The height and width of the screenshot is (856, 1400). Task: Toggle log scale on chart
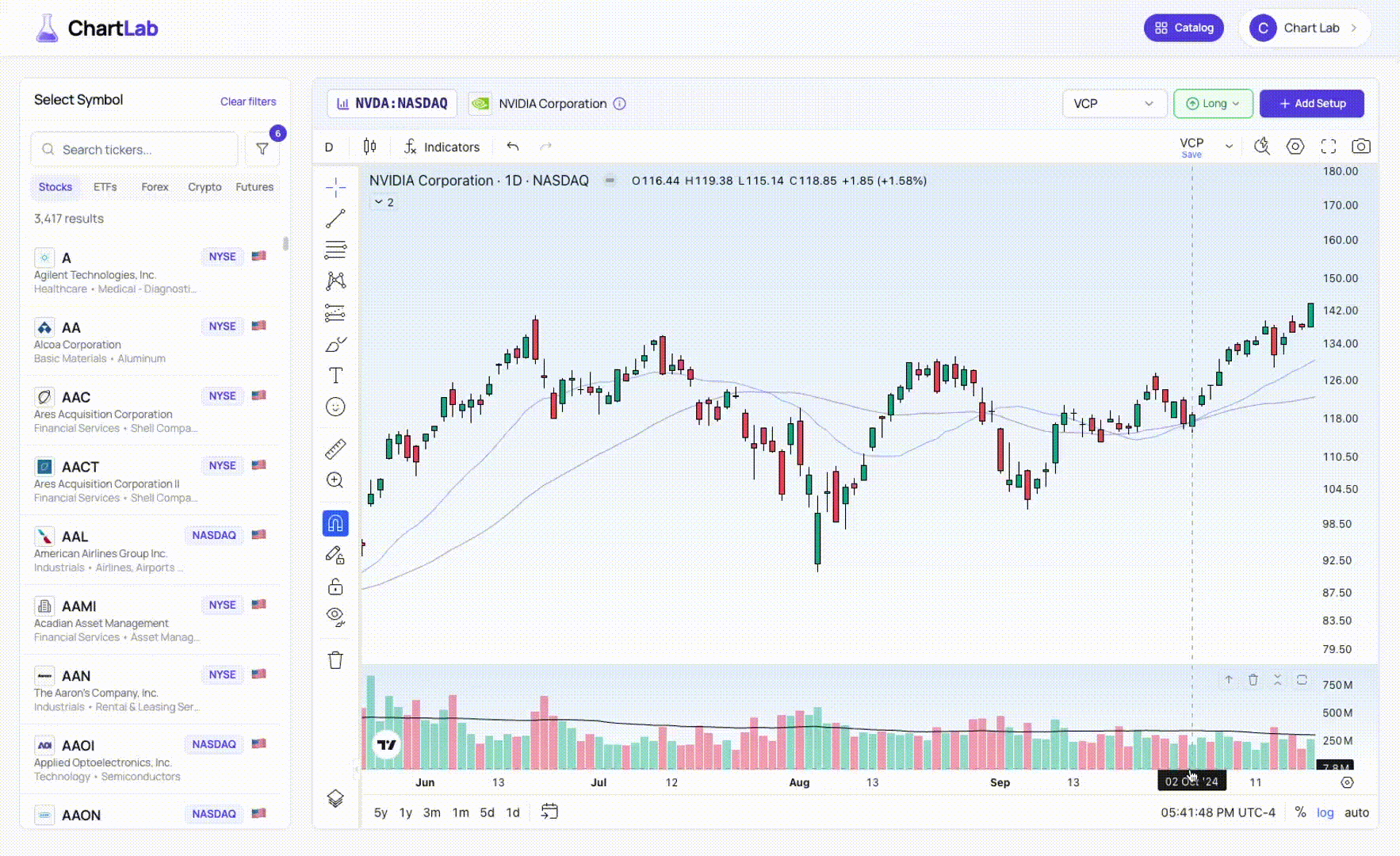1325,812
